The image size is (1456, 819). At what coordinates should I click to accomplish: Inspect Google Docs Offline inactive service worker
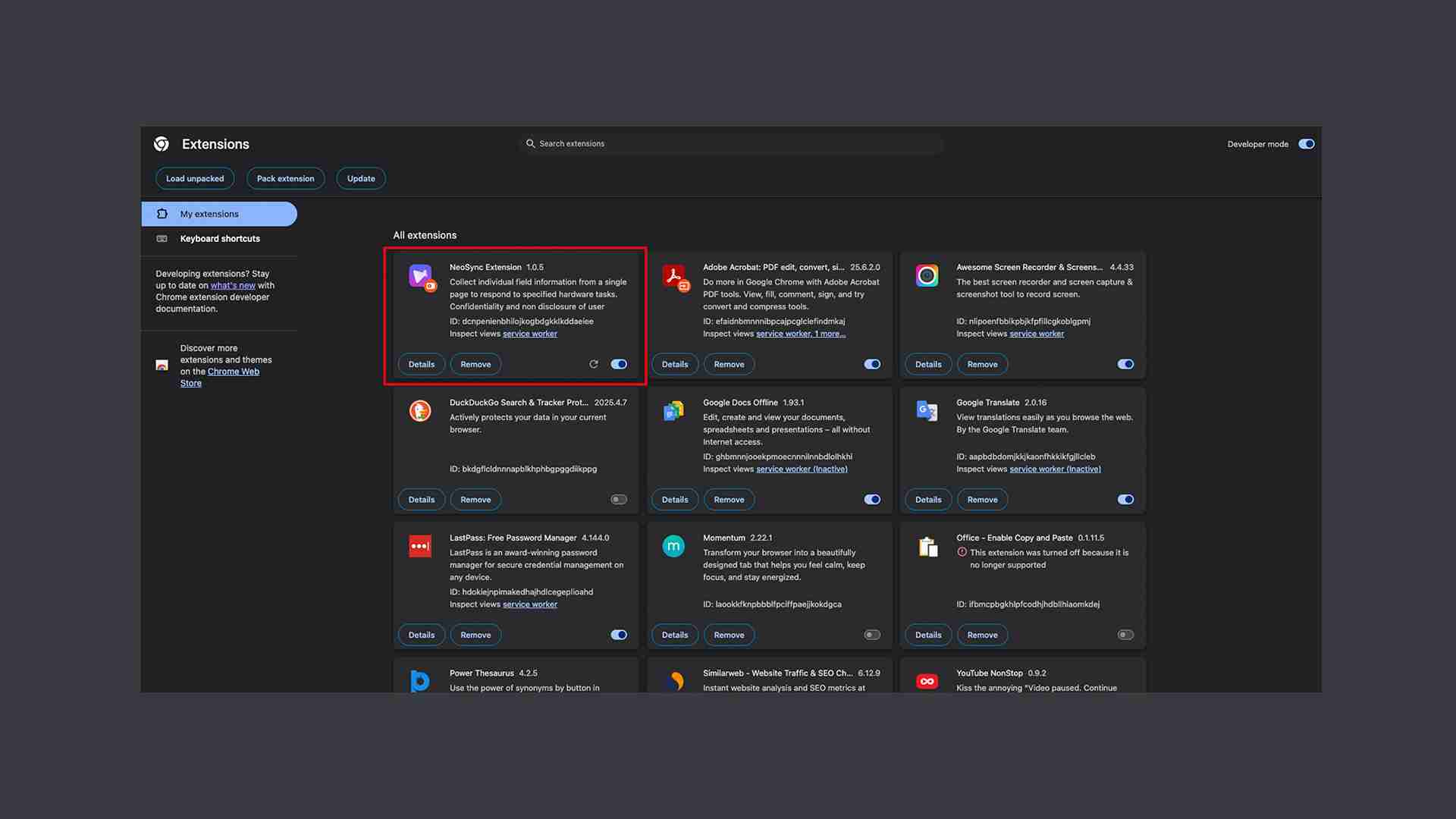802,469
